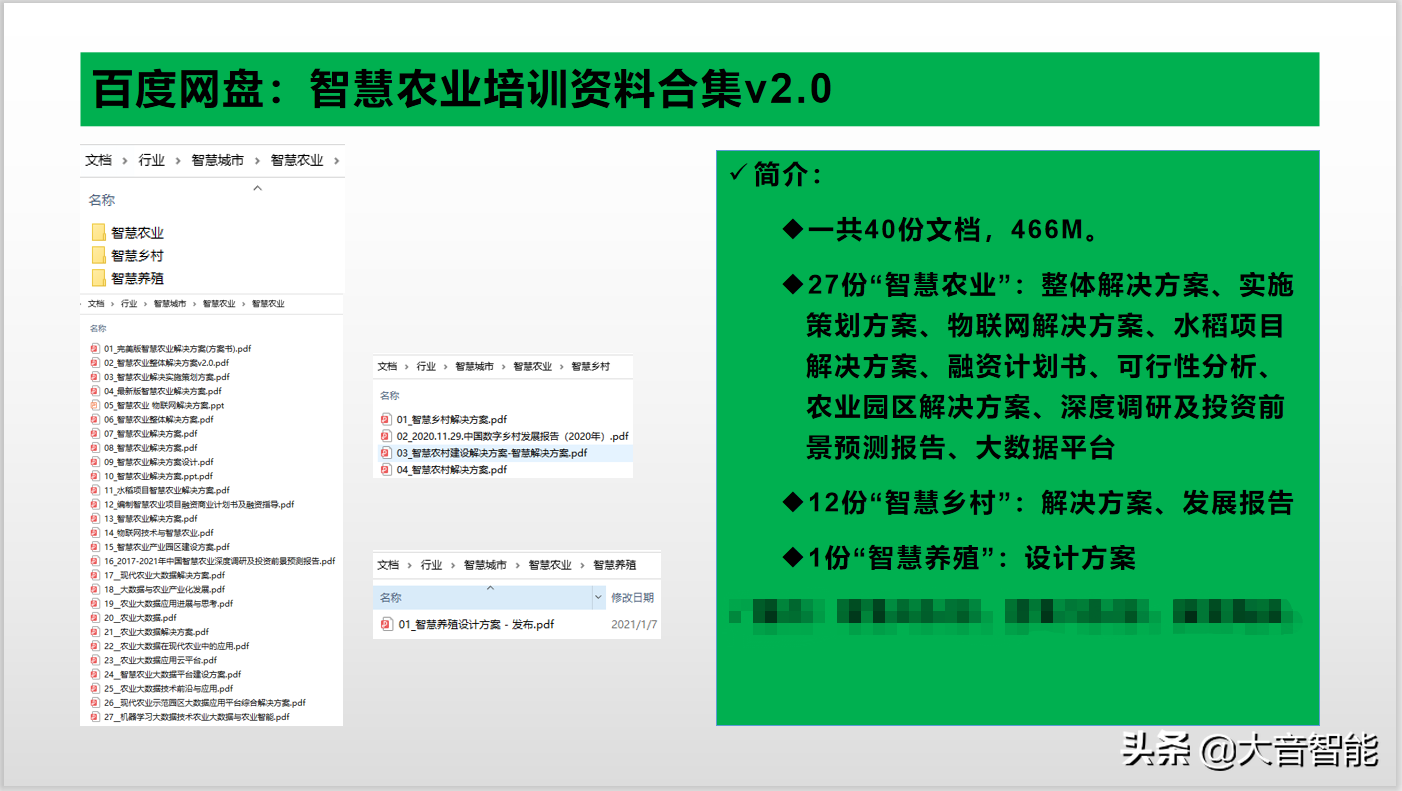Toggle sort arrow above 名称 in 智慧养殖 panel
1402x791 pixels.
point(489,586)
